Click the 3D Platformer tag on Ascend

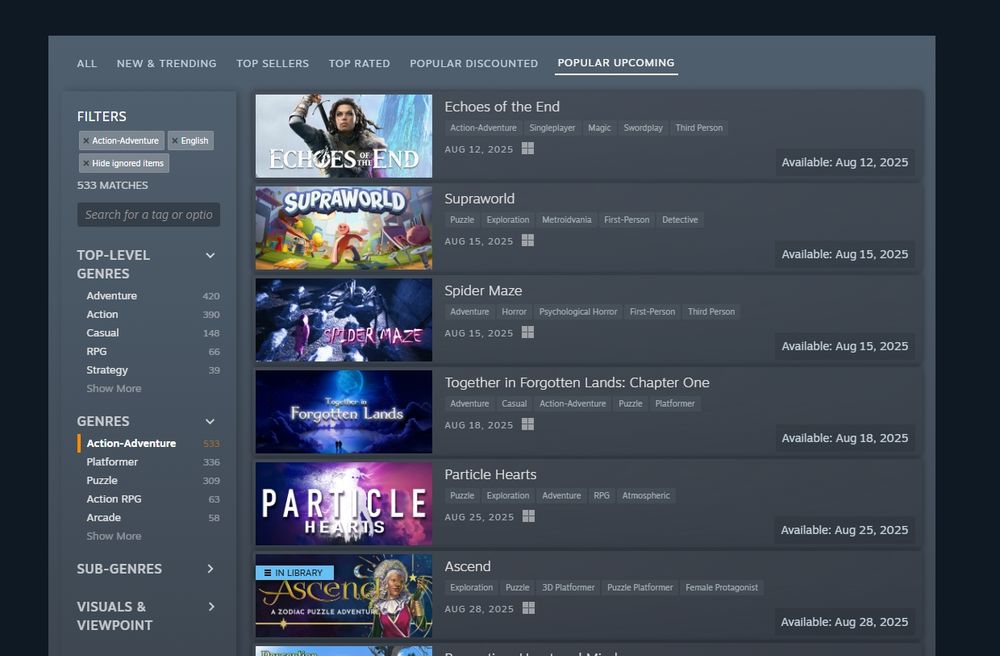(x=568, y=587)
